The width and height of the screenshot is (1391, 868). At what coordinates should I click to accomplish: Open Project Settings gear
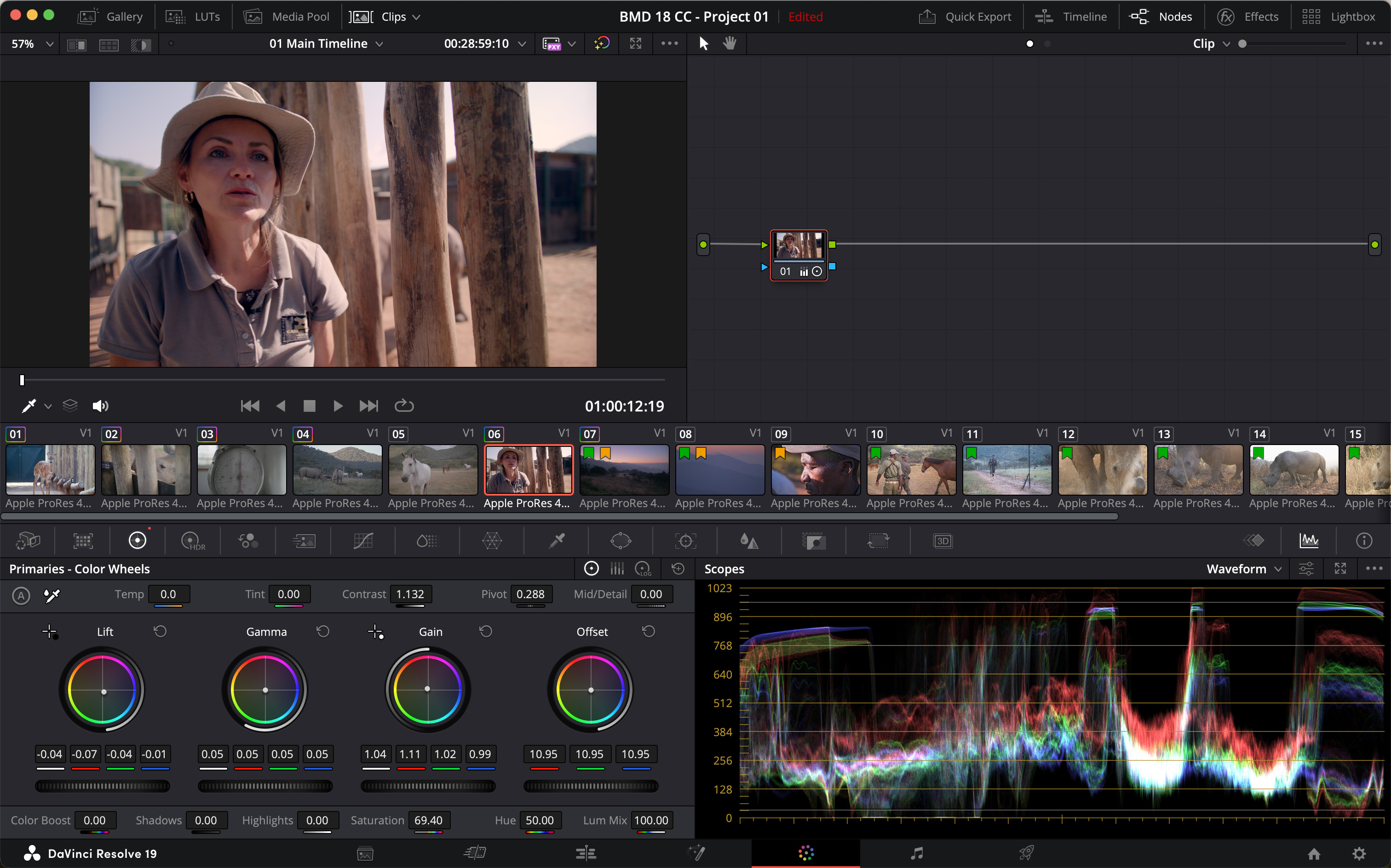pyautogui.click(x=1359, y=854)
